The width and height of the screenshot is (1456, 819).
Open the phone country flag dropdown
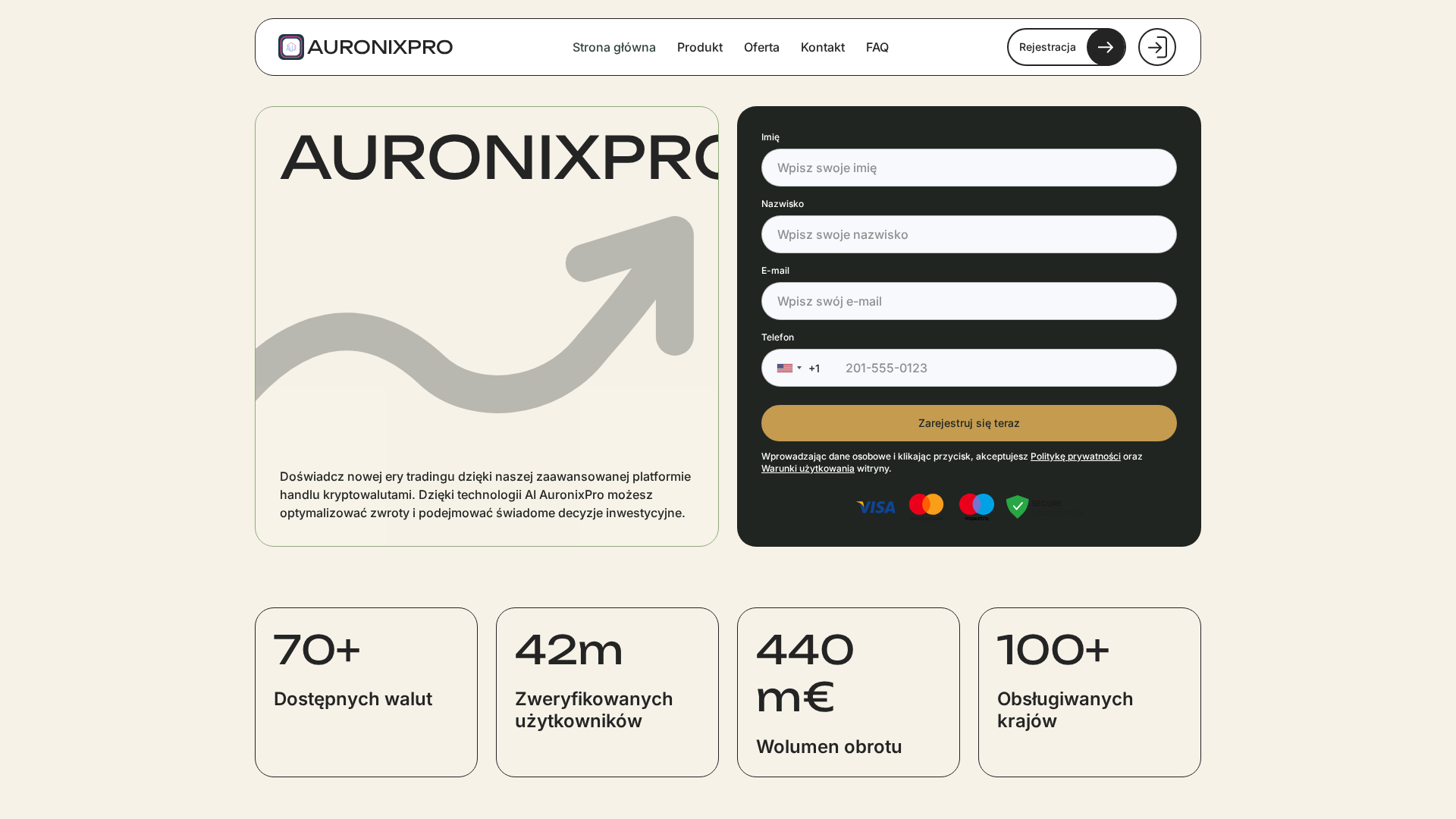789,368
